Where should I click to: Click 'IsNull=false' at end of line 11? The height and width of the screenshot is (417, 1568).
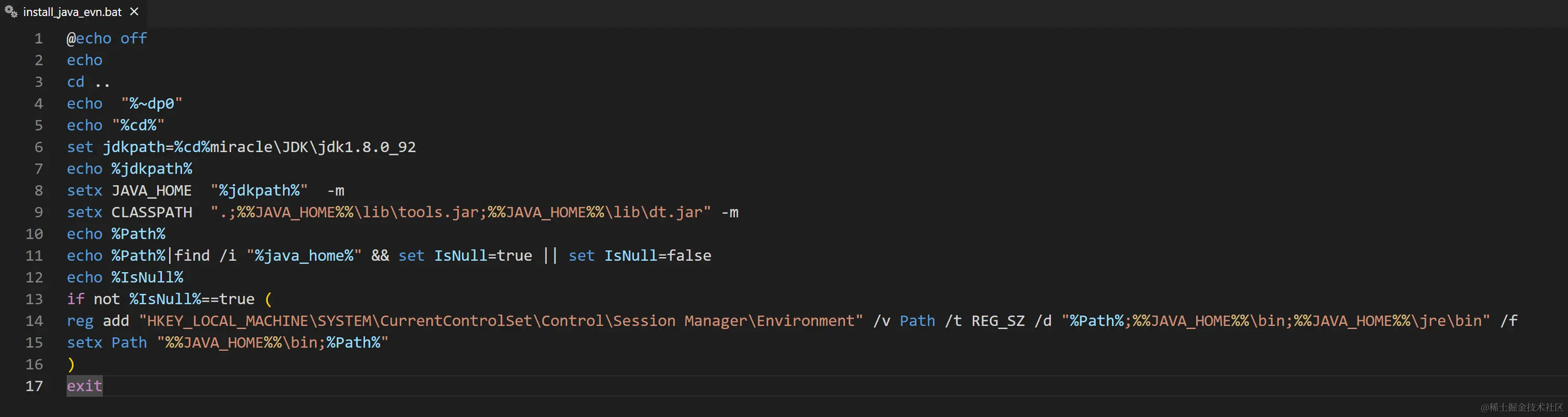(657, 256)
